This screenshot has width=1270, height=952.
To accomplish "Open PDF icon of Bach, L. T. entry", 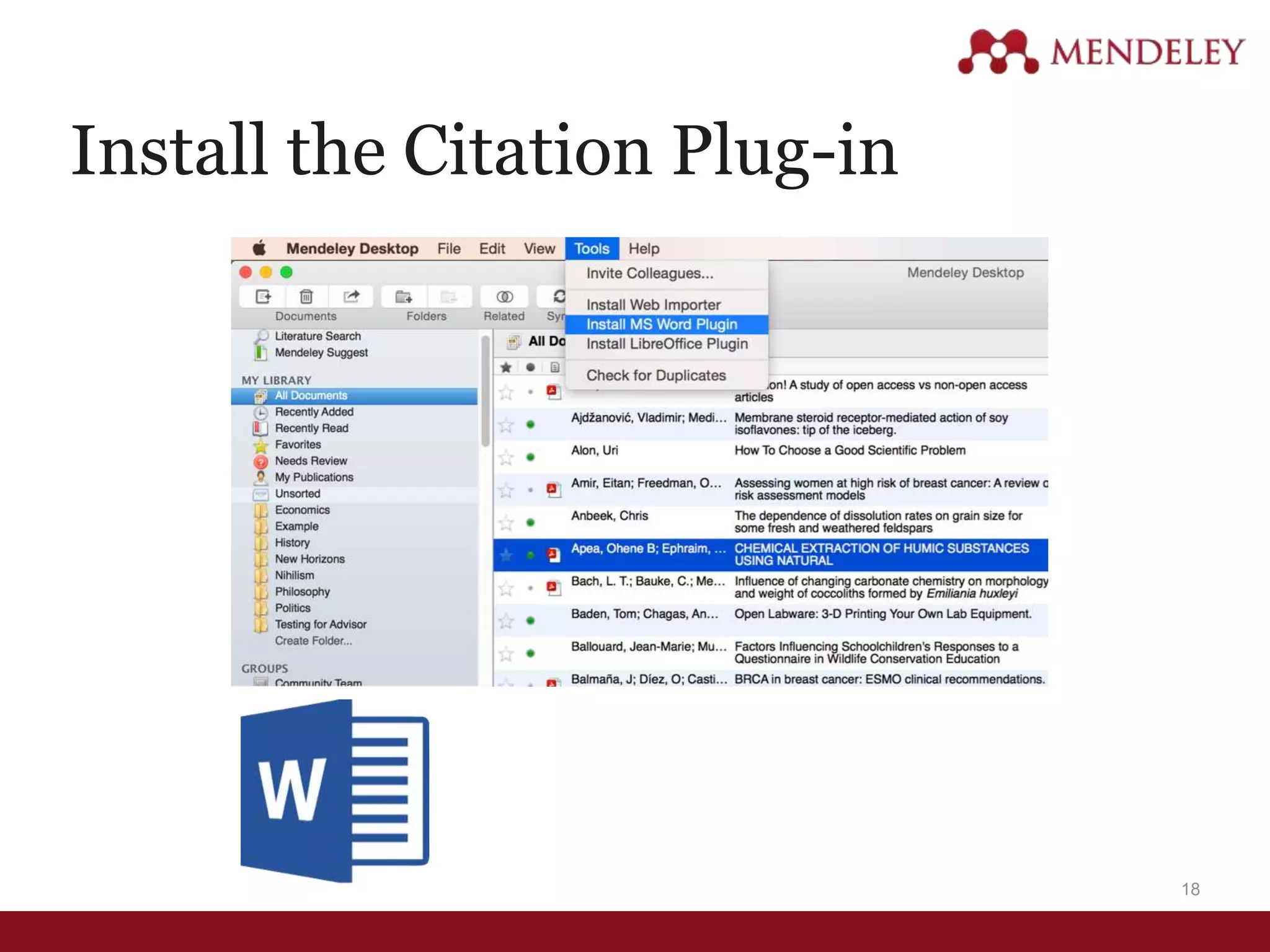I will 553,588.
